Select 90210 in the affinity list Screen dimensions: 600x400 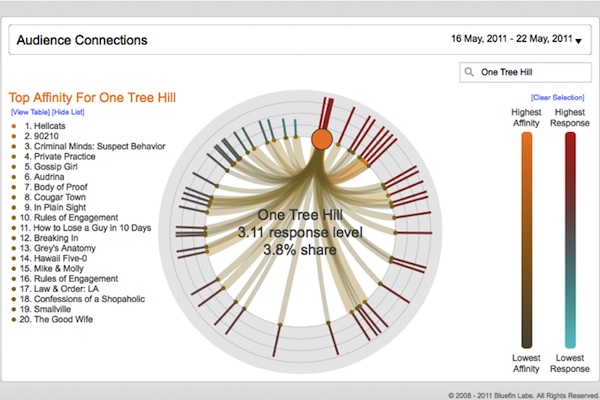coord(36,136)
